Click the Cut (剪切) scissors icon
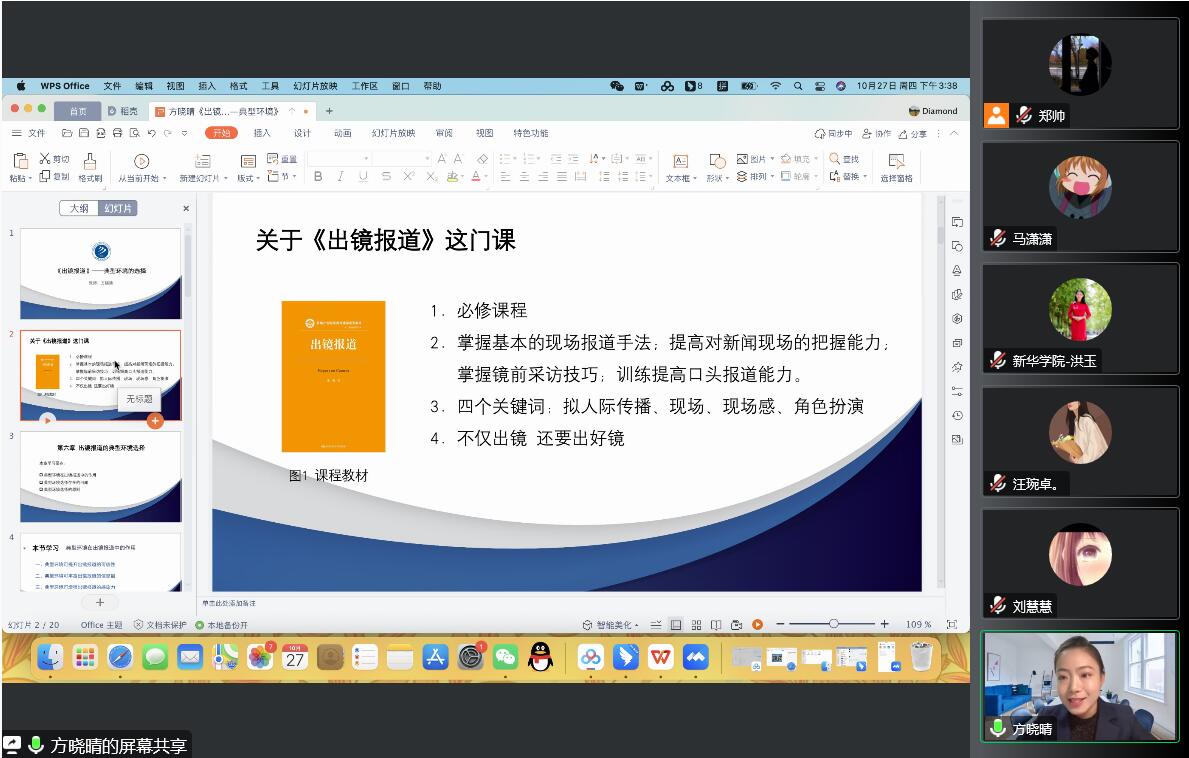This screenshot has width=1189, height=758. coord(45,159)
